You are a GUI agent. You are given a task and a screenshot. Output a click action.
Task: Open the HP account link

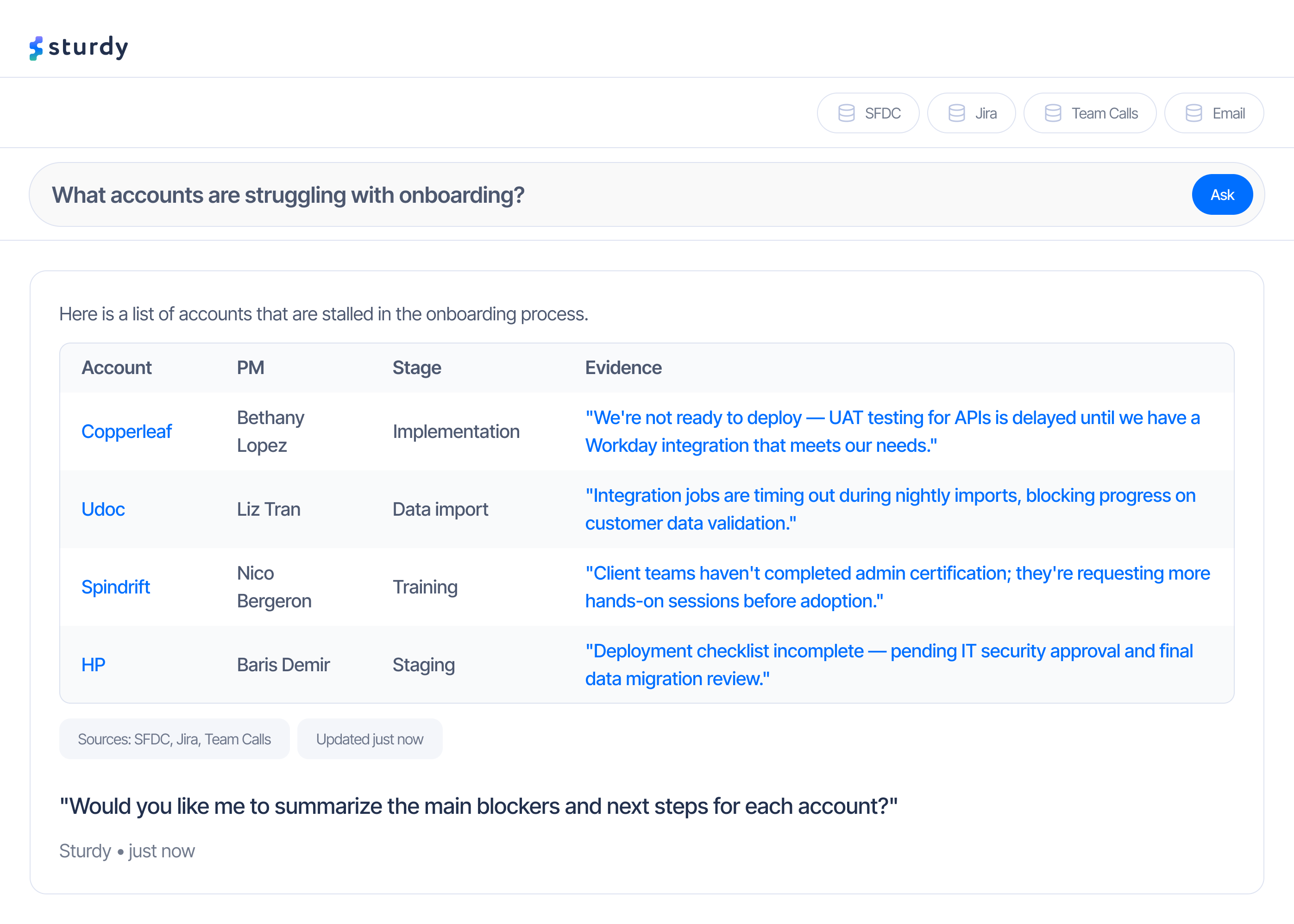[94, 665]
